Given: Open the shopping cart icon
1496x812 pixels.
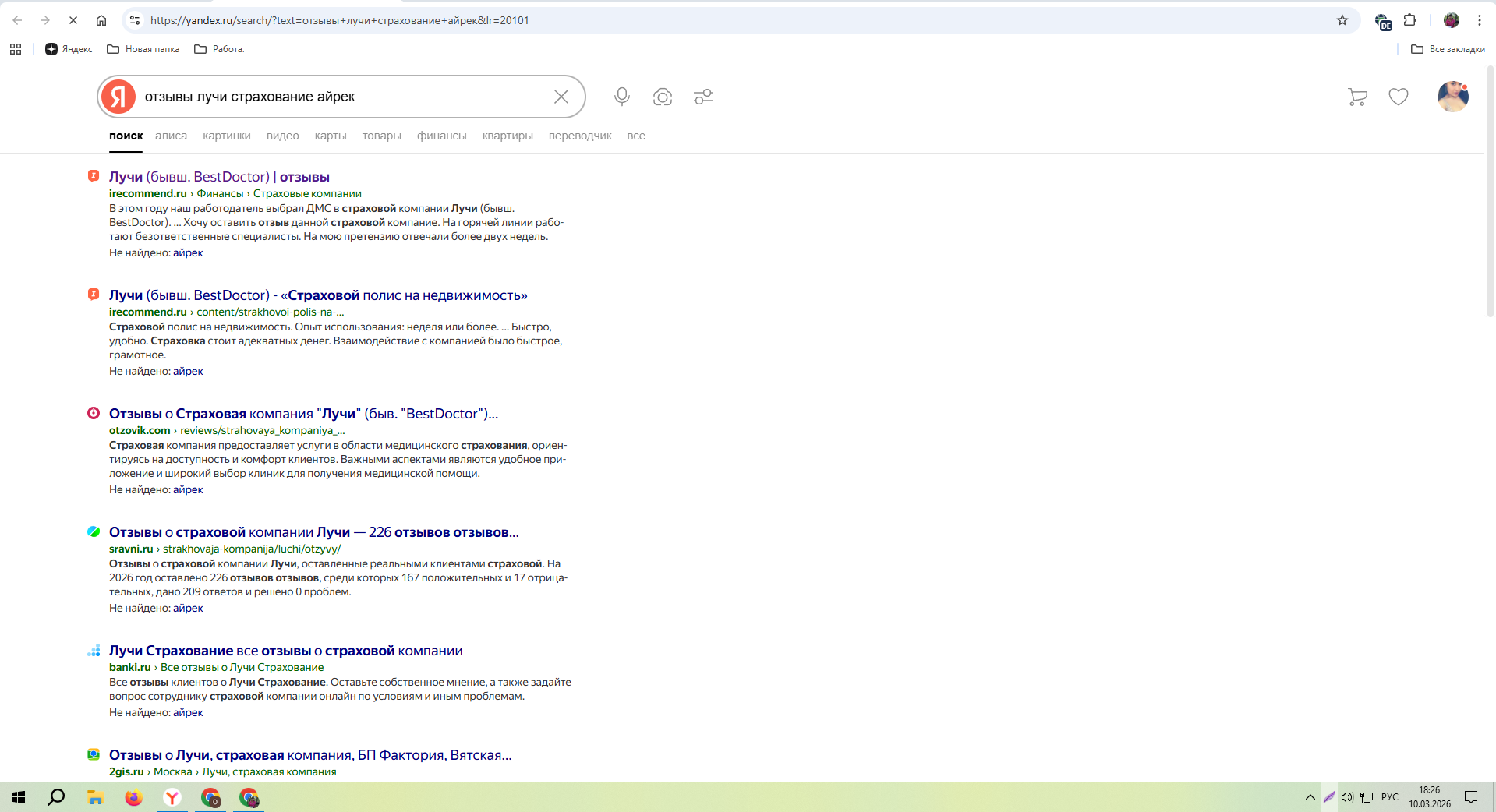Looking at the screenshot, I should (1357, 97).
